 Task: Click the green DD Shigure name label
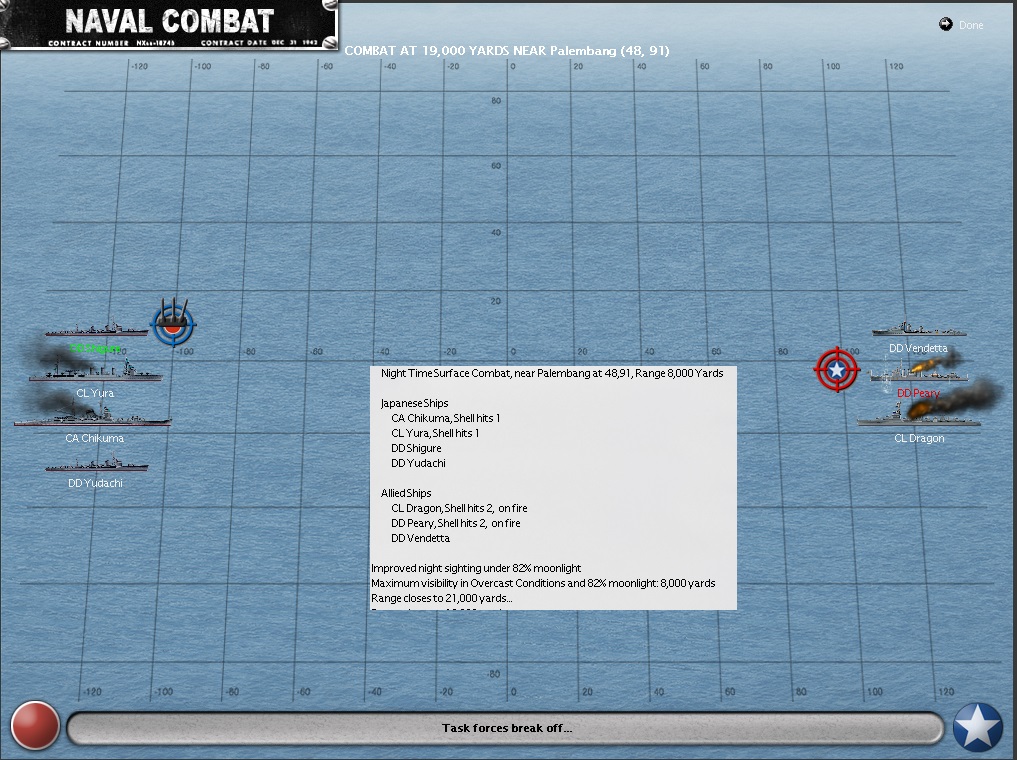[95, 349]
